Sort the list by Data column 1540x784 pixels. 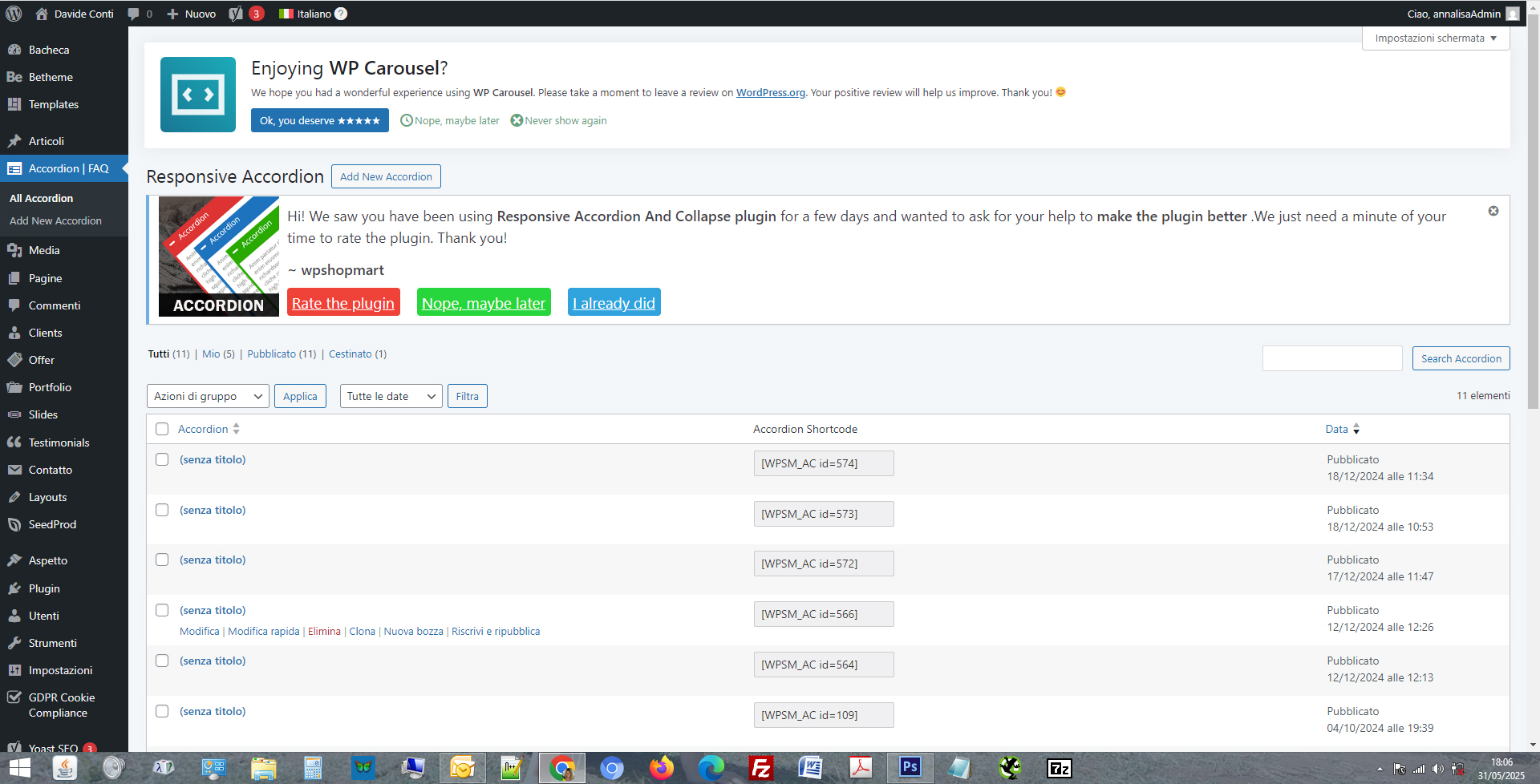[x=1342, y=429]
